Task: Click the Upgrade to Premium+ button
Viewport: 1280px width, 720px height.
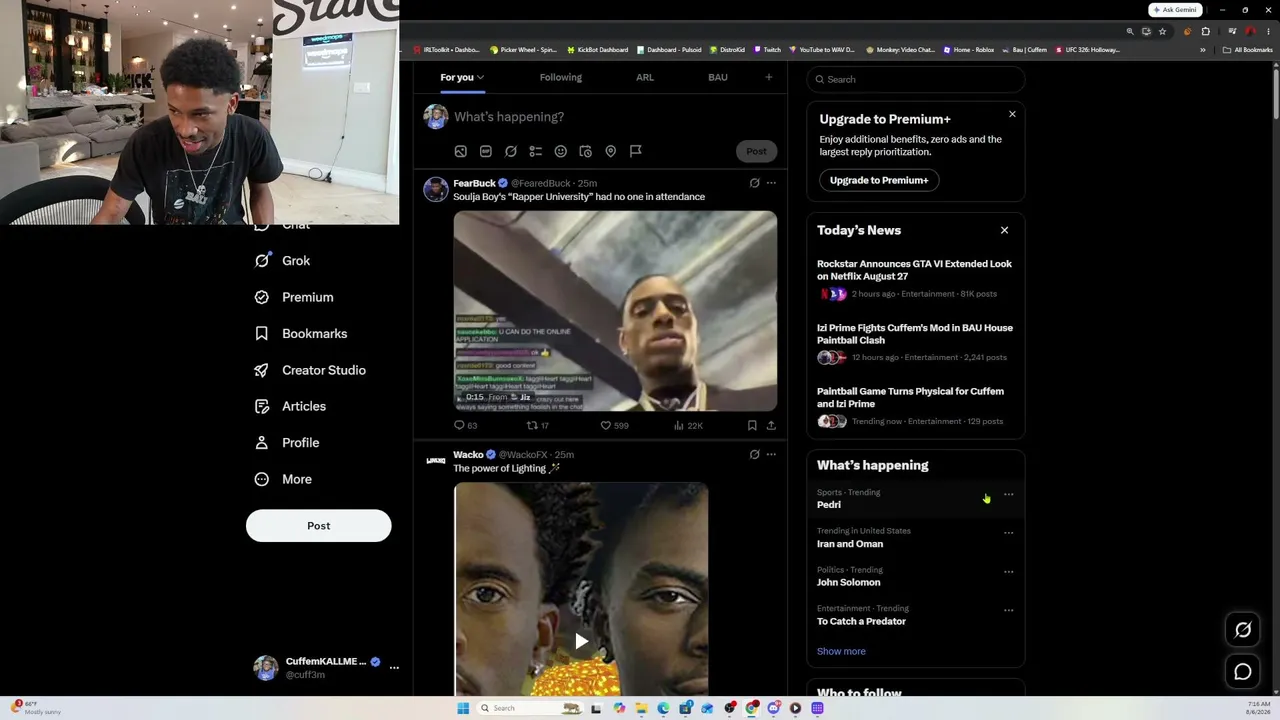Action: [x=879, y=180]
